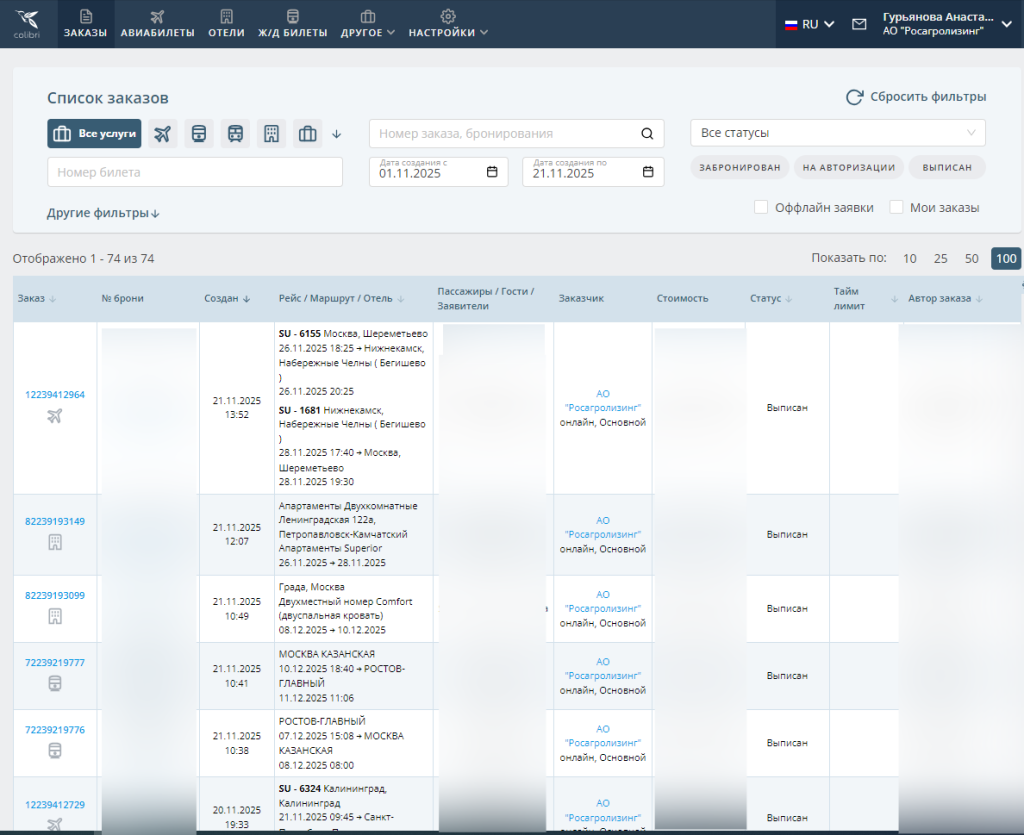Enable 'Оффлайн заявки' checkbox

point(761,207)
